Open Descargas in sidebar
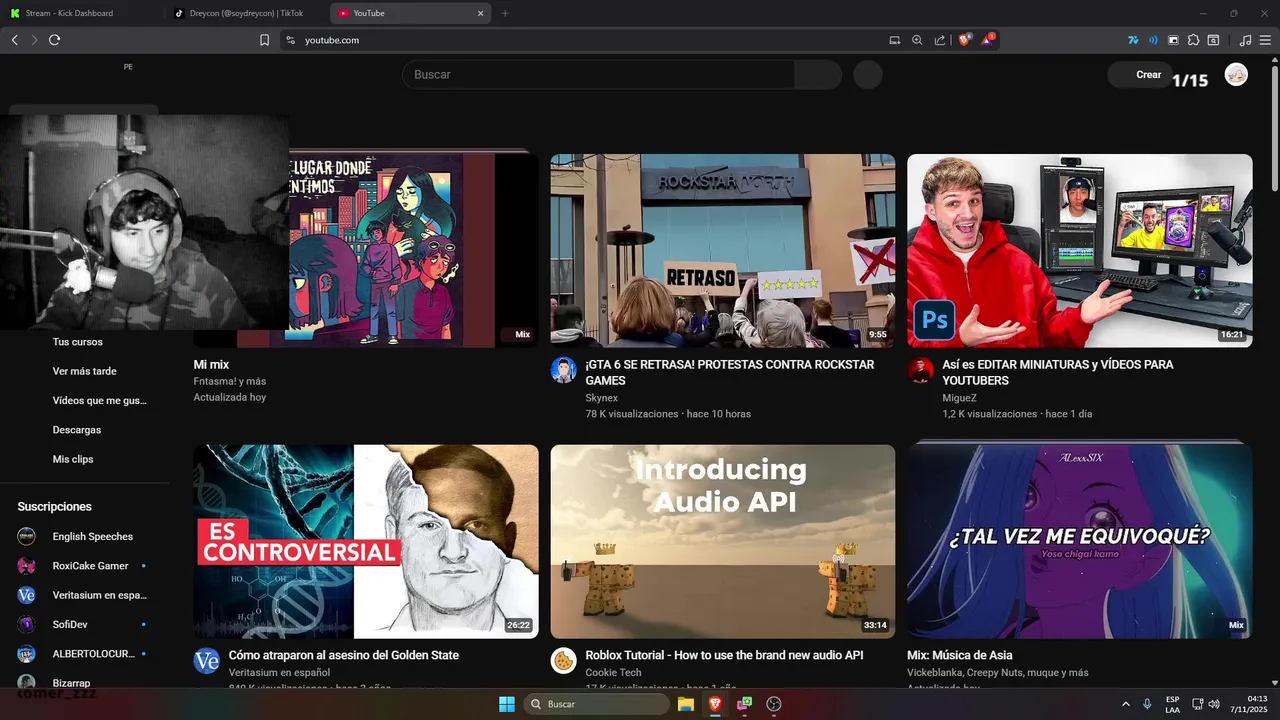This screenshot has width=1280, height=720. point(77,430)
